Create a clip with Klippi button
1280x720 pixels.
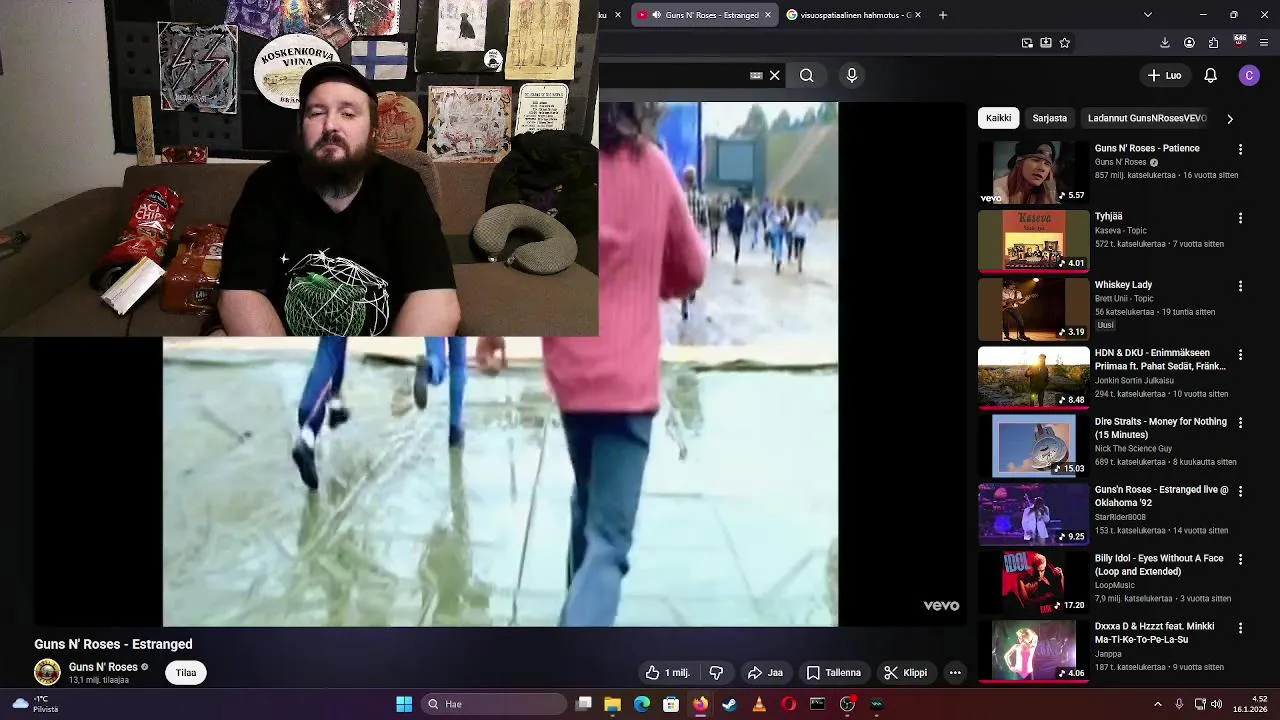point(905,673)
